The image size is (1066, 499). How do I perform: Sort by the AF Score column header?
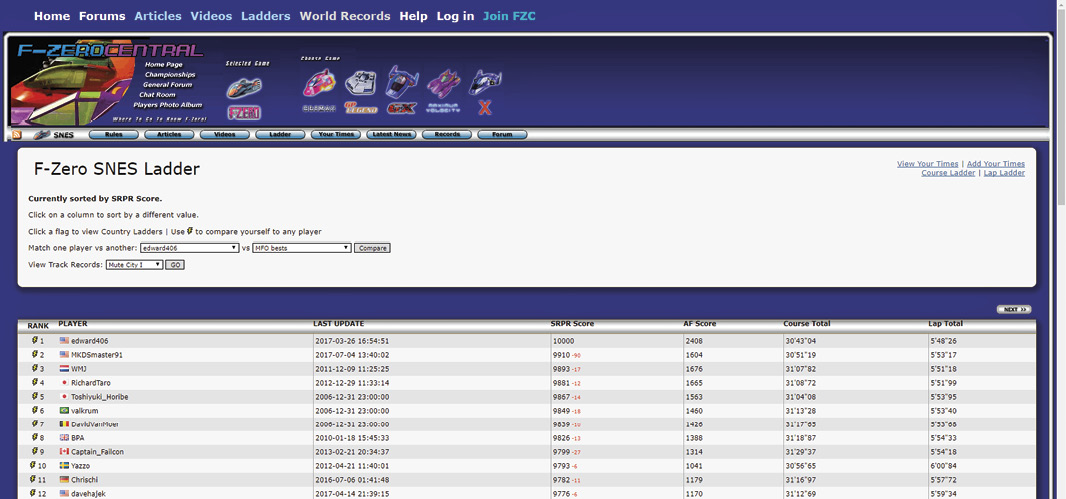(x=700, y=324)
